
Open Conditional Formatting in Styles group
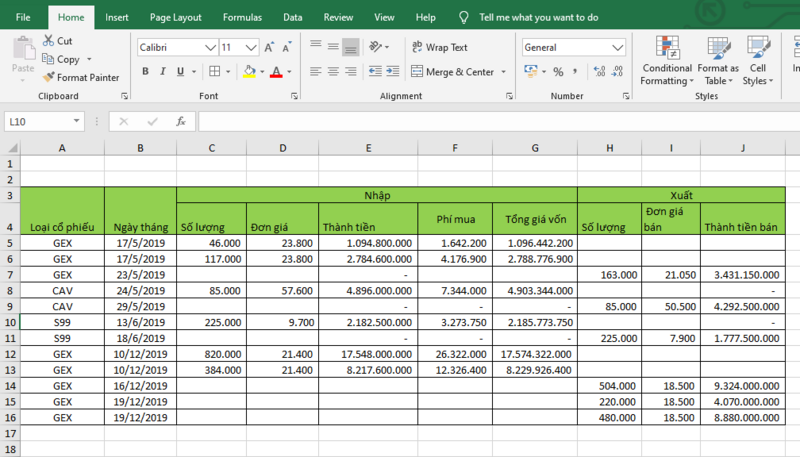coord(666,60)
